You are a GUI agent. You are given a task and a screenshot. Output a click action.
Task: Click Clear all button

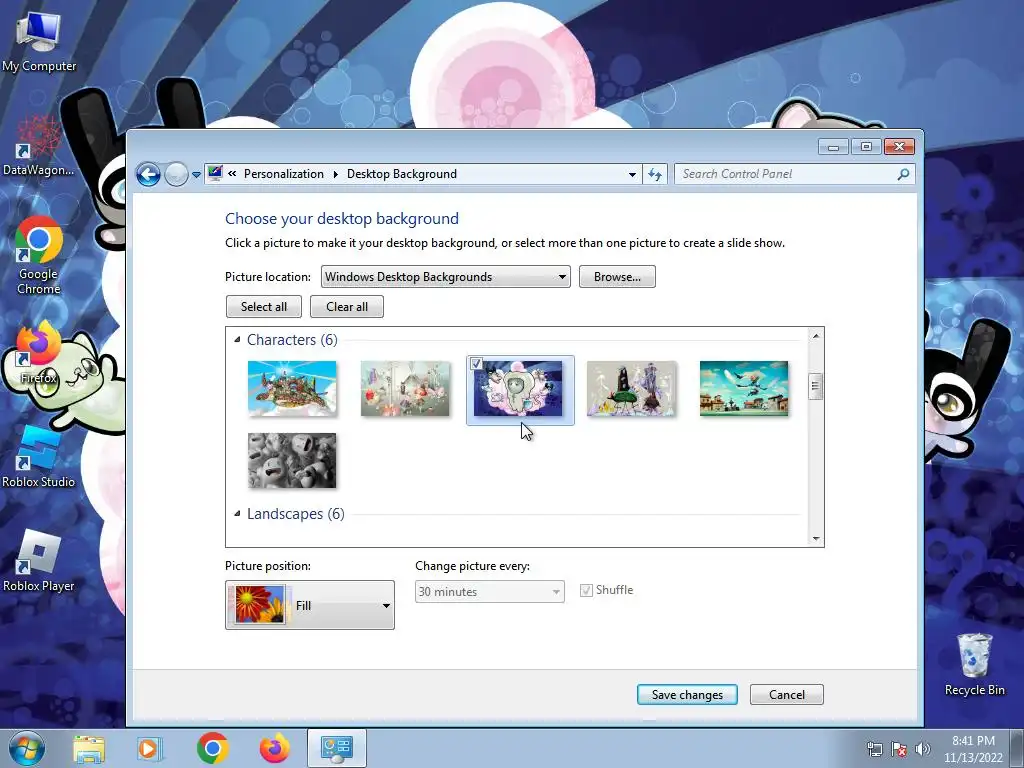347,307
